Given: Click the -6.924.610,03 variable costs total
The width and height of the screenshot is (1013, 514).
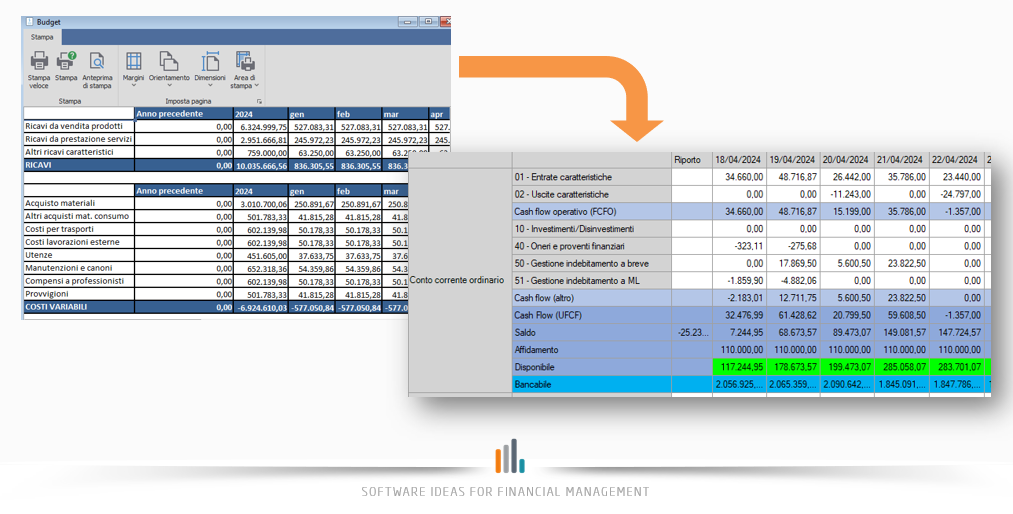Looking at the screenshot, I should coord(260,308).
